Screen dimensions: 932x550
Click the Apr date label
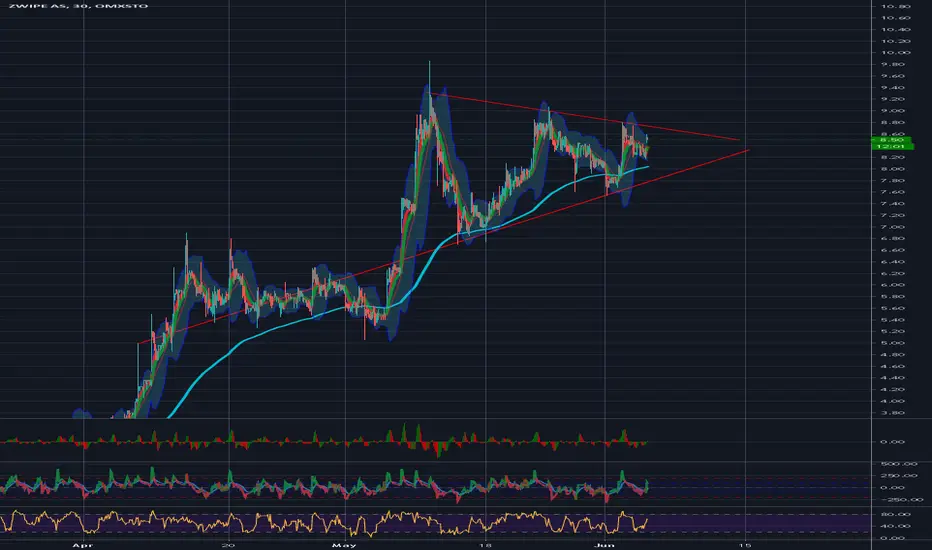(83, 545)
